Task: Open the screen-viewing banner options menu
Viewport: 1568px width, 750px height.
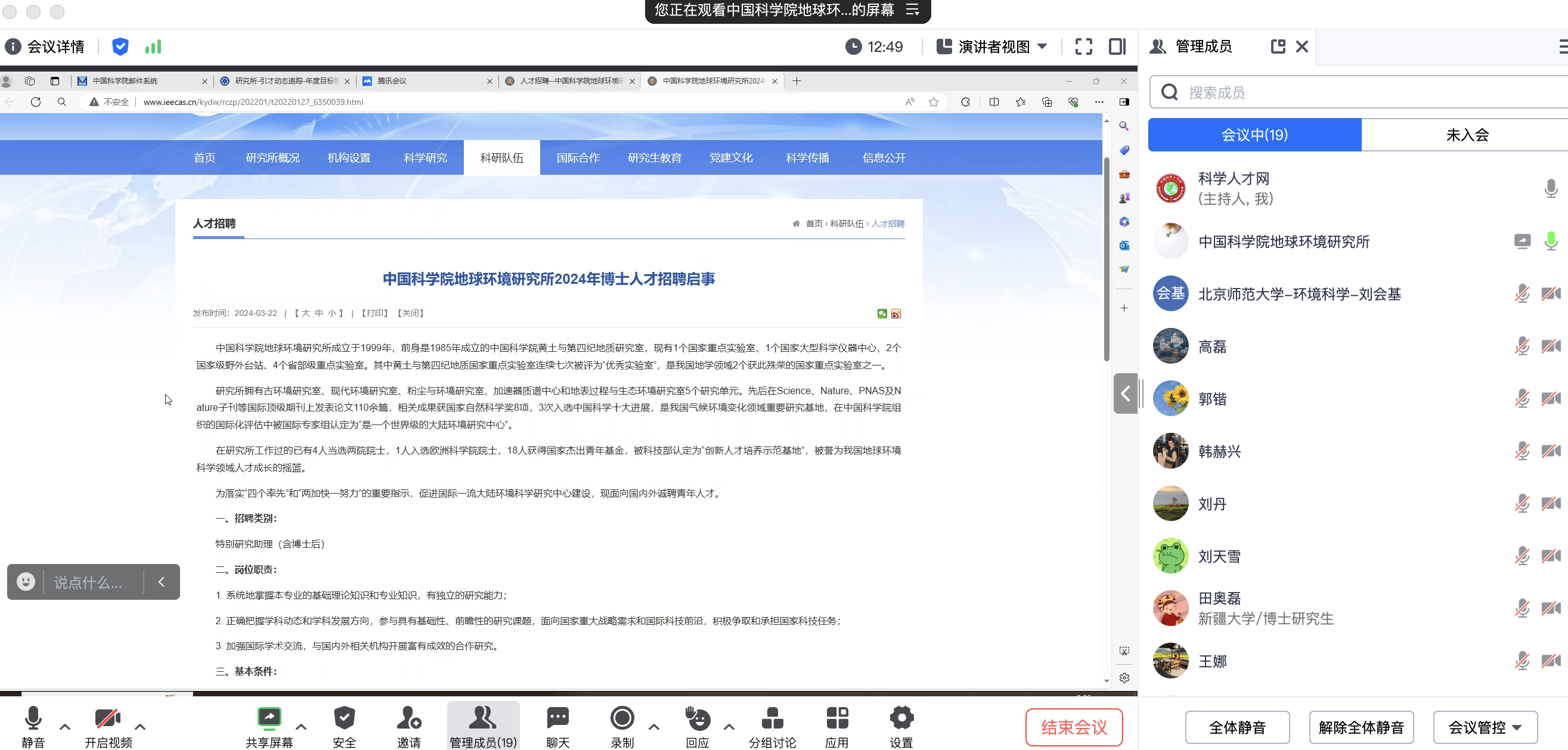Action: [x=912, y=10]
